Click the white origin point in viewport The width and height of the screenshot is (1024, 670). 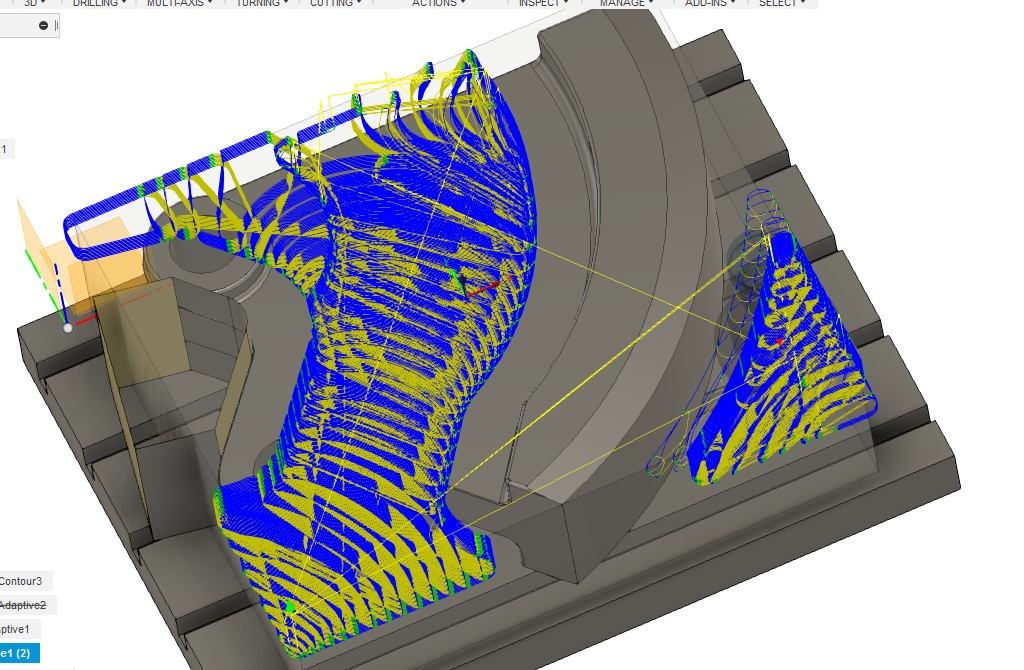[x=68, y=328]
